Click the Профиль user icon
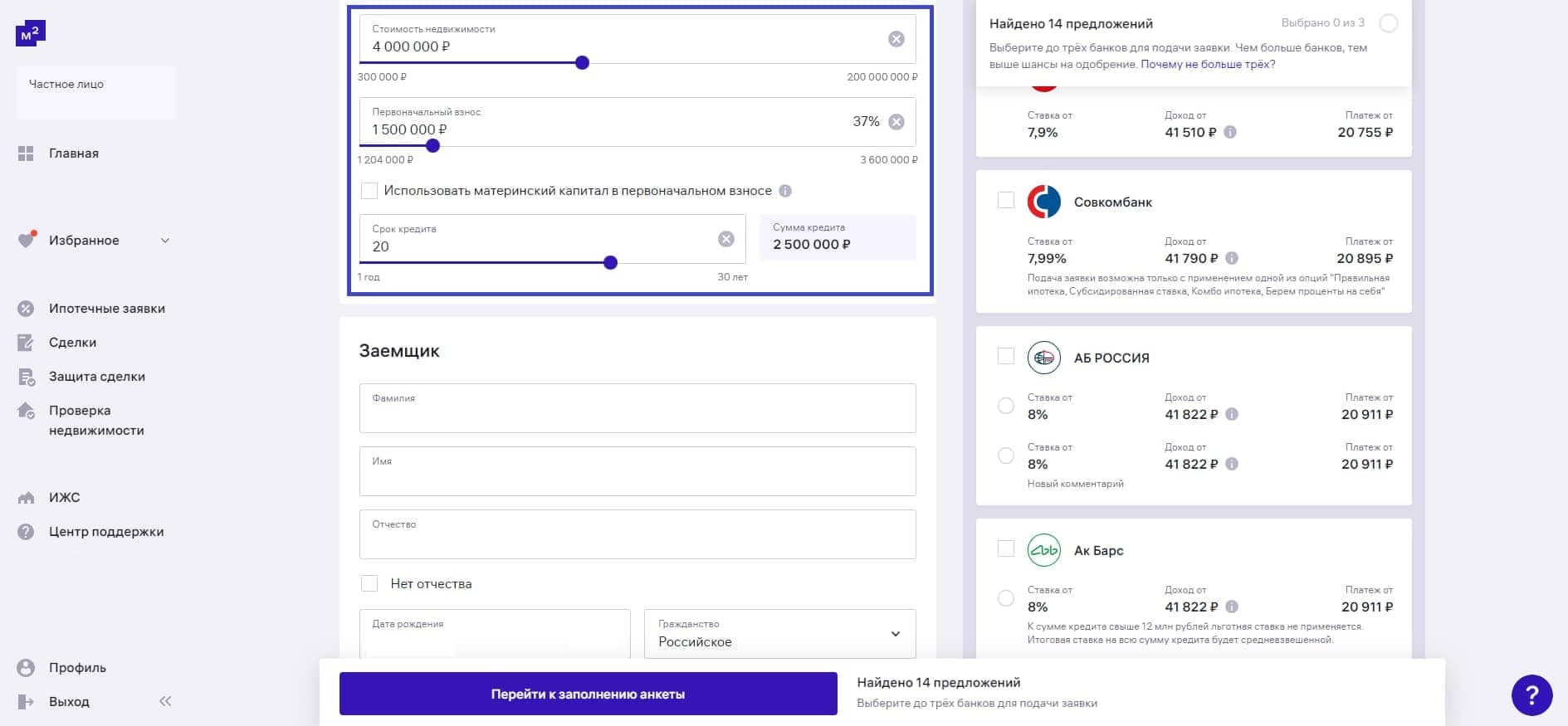 (x=26, y=668)
